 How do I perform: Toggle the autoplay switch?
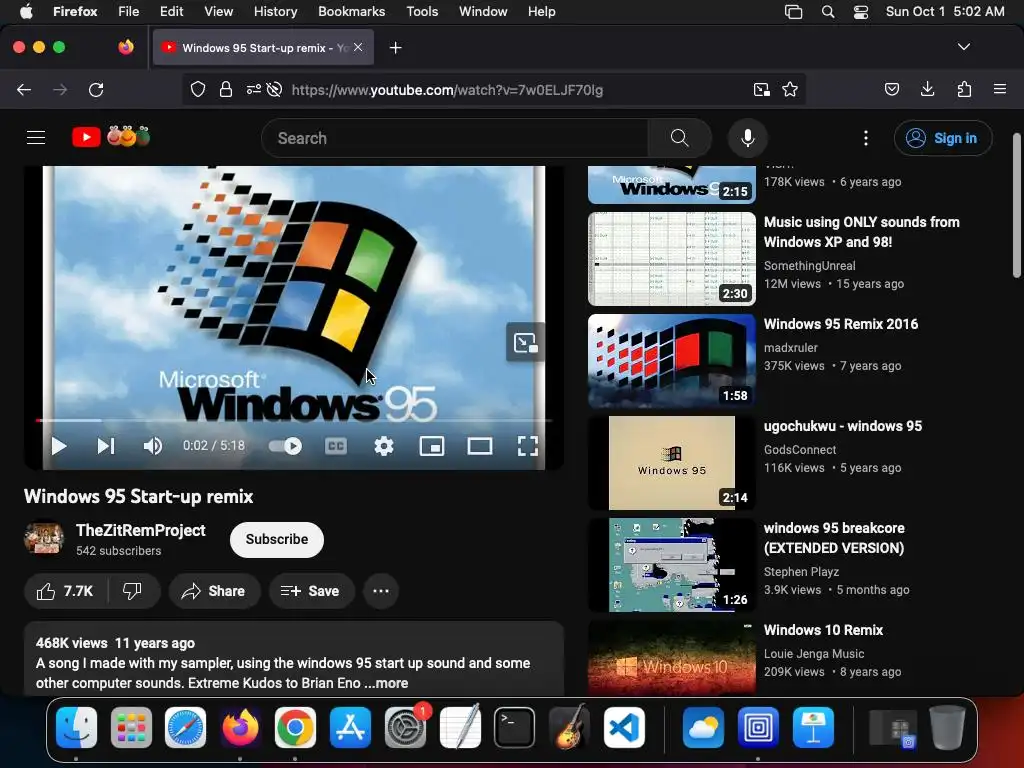pyautogui.click(x=285, y=446)
